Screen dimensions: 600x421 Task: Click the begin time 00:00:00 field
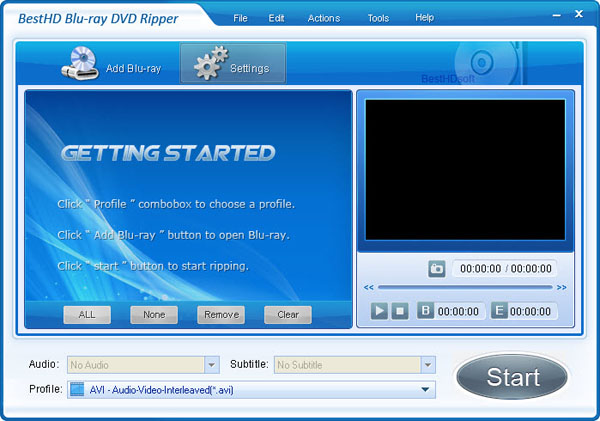(458, 311)
